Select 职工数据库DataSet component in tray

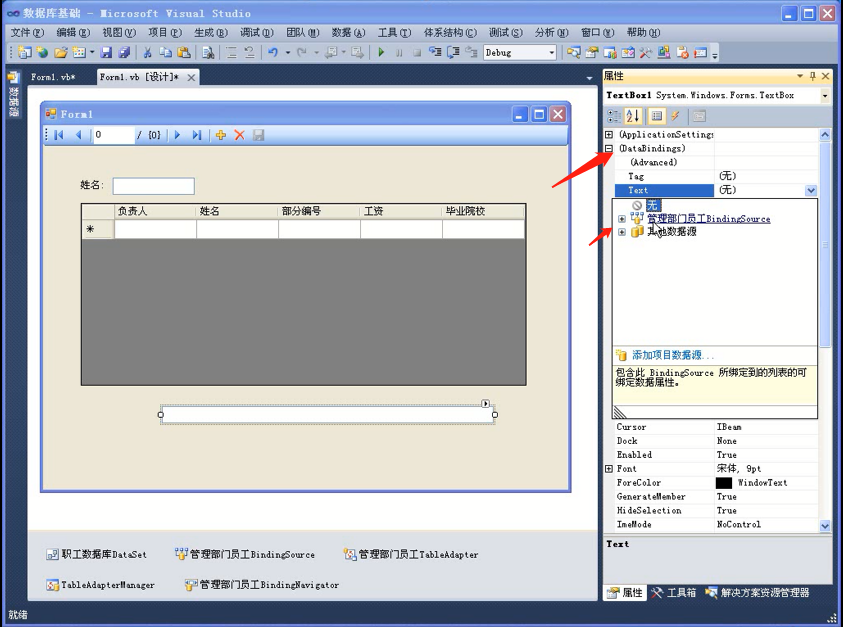96,554
